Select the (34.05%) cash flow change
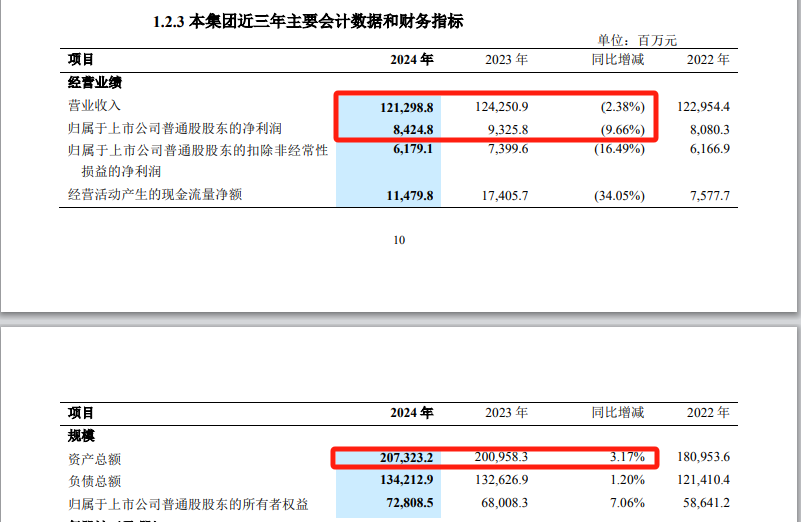The height and width of the screenshot is (522, 801). pos(619,196)
